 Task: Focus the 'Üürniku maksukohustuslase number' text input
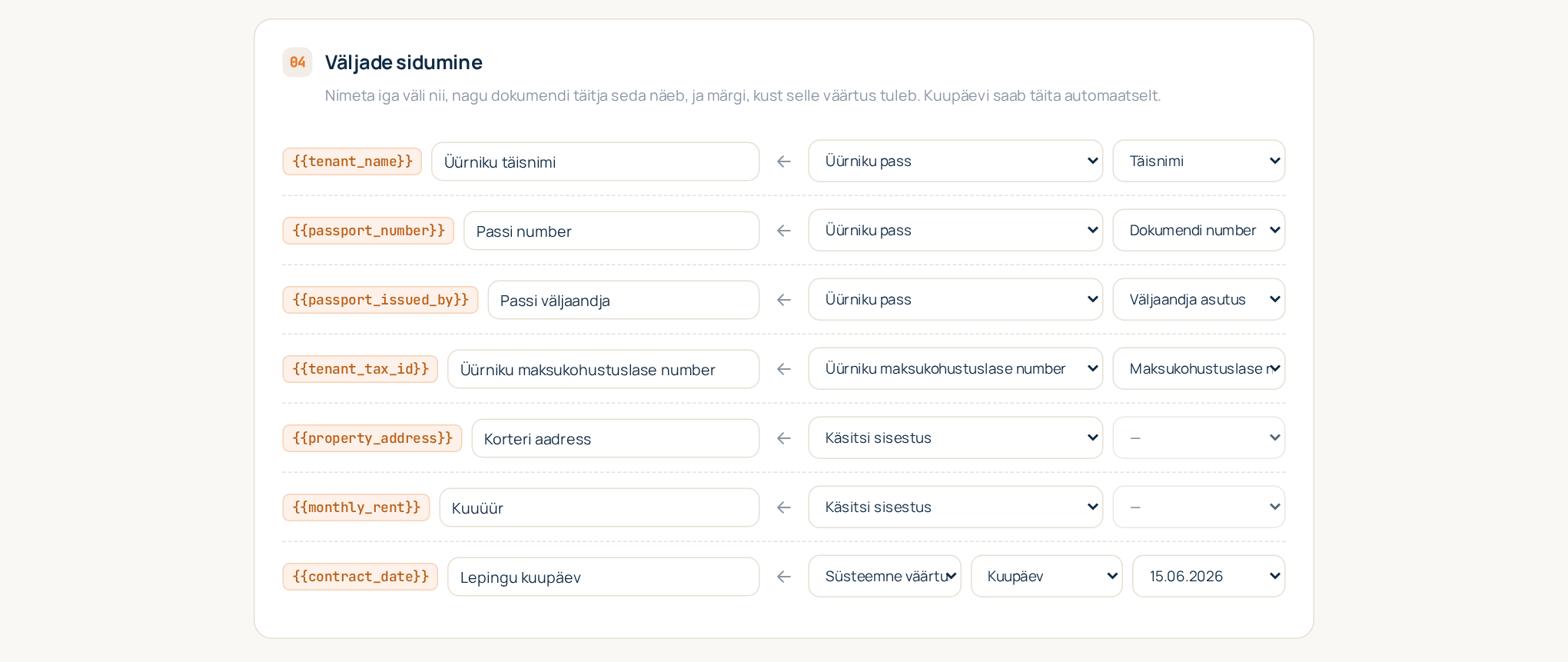pyautogui.click(x=603, y=369)
